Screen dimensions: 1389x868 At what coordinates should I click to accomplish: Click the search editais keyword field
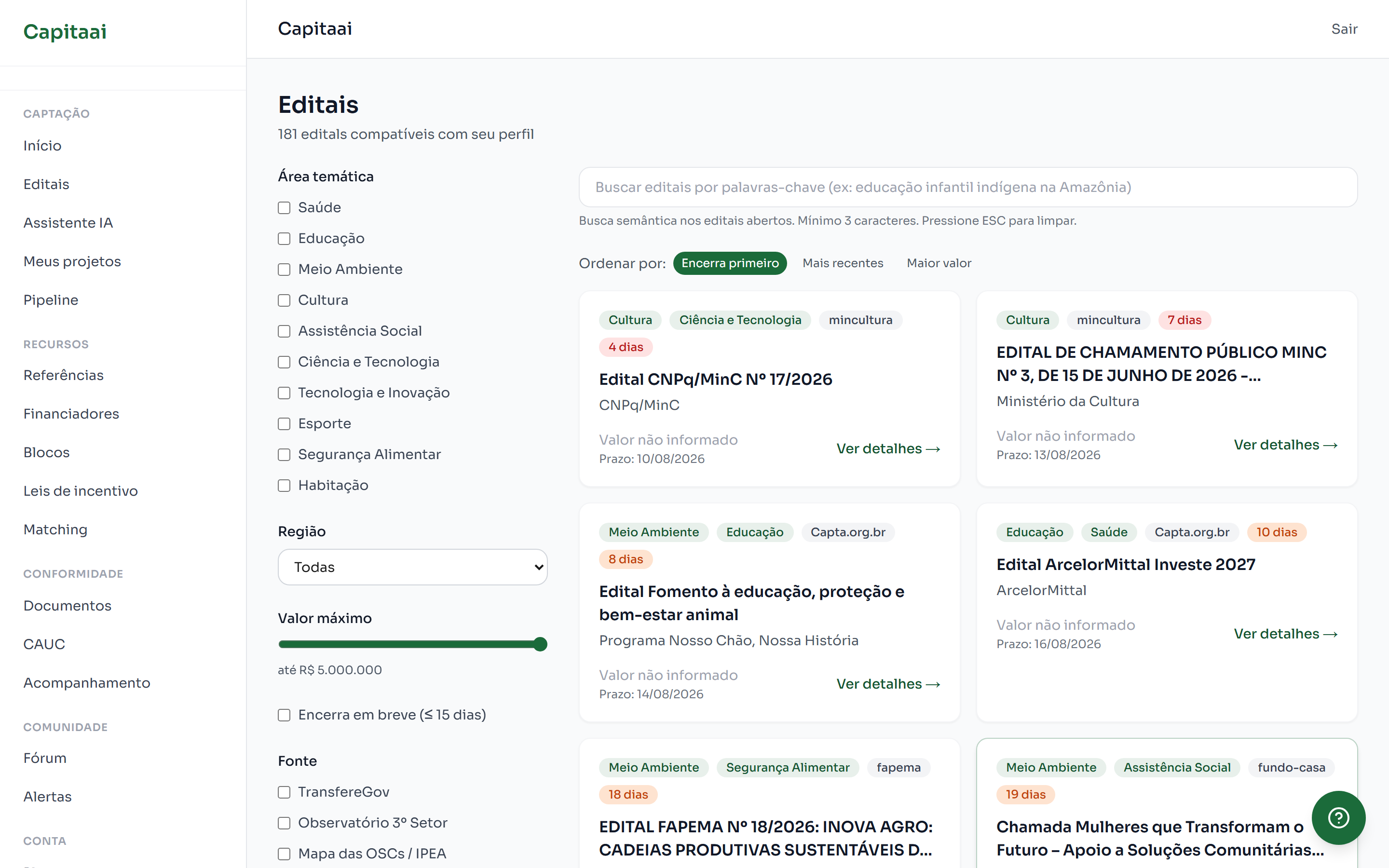tap(967, 187)
